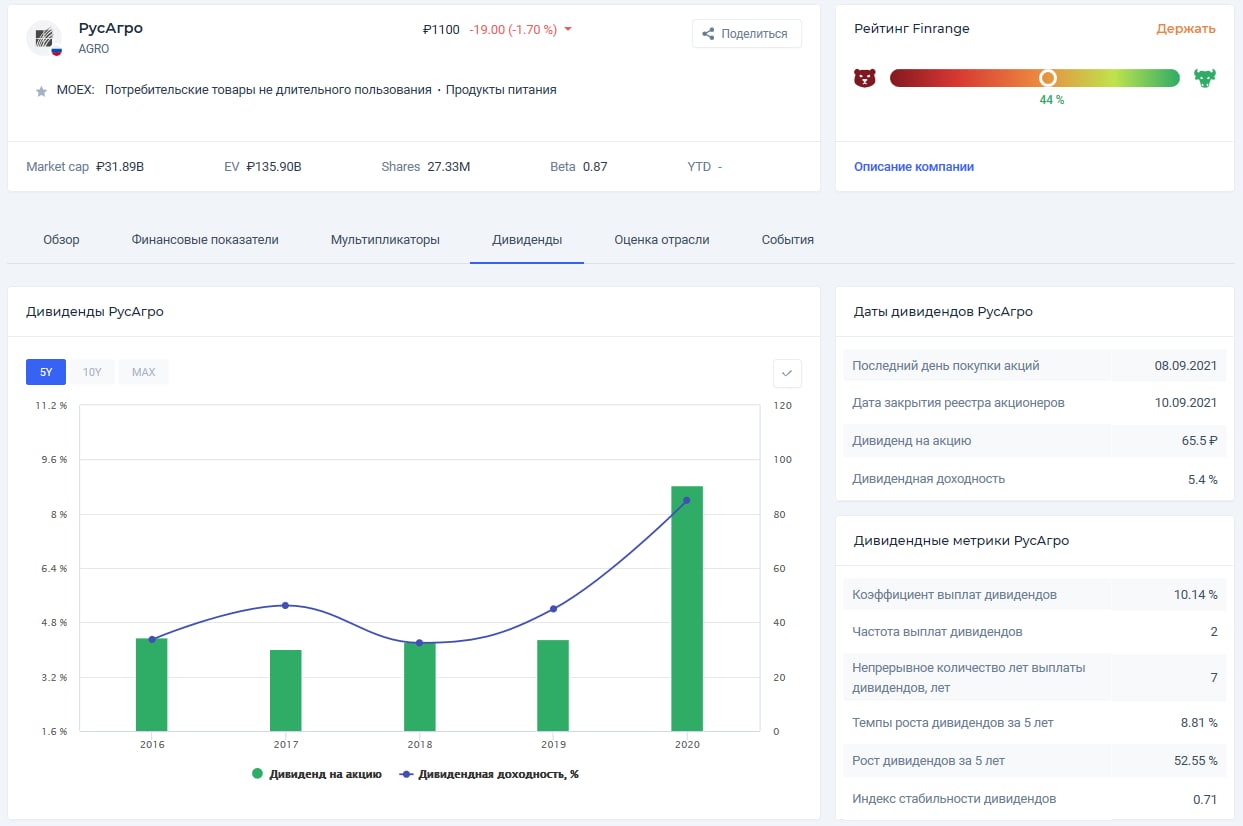1243x826 pixels.
Task: Switch to Финансовые показатели tab
Action: pyautogui.click(x=205, y=240)
